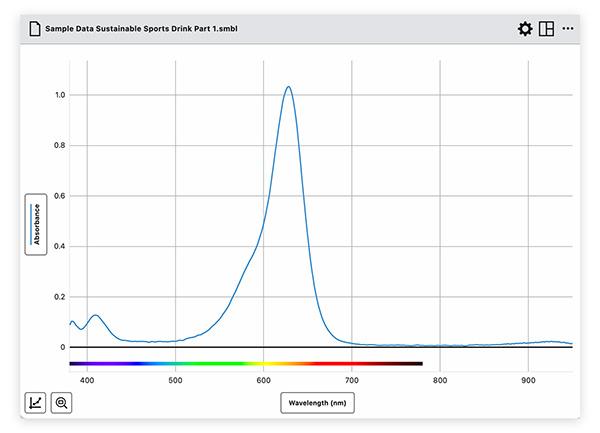Open the Absorbance y-axis label options
This screenshot has width=600, height=433.
(36, 225)
